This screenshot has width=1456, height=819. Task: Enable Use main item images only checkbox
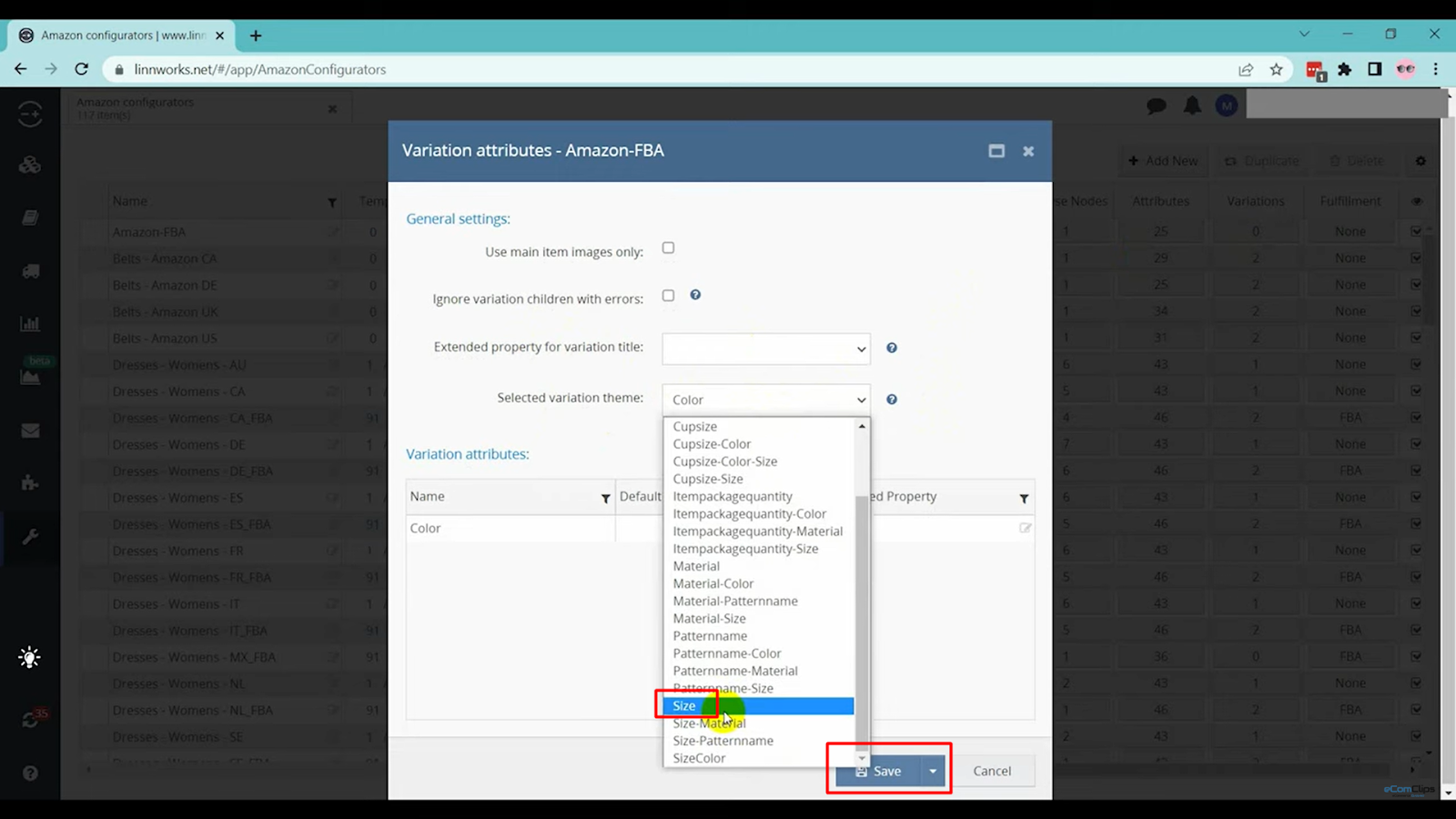668,248
